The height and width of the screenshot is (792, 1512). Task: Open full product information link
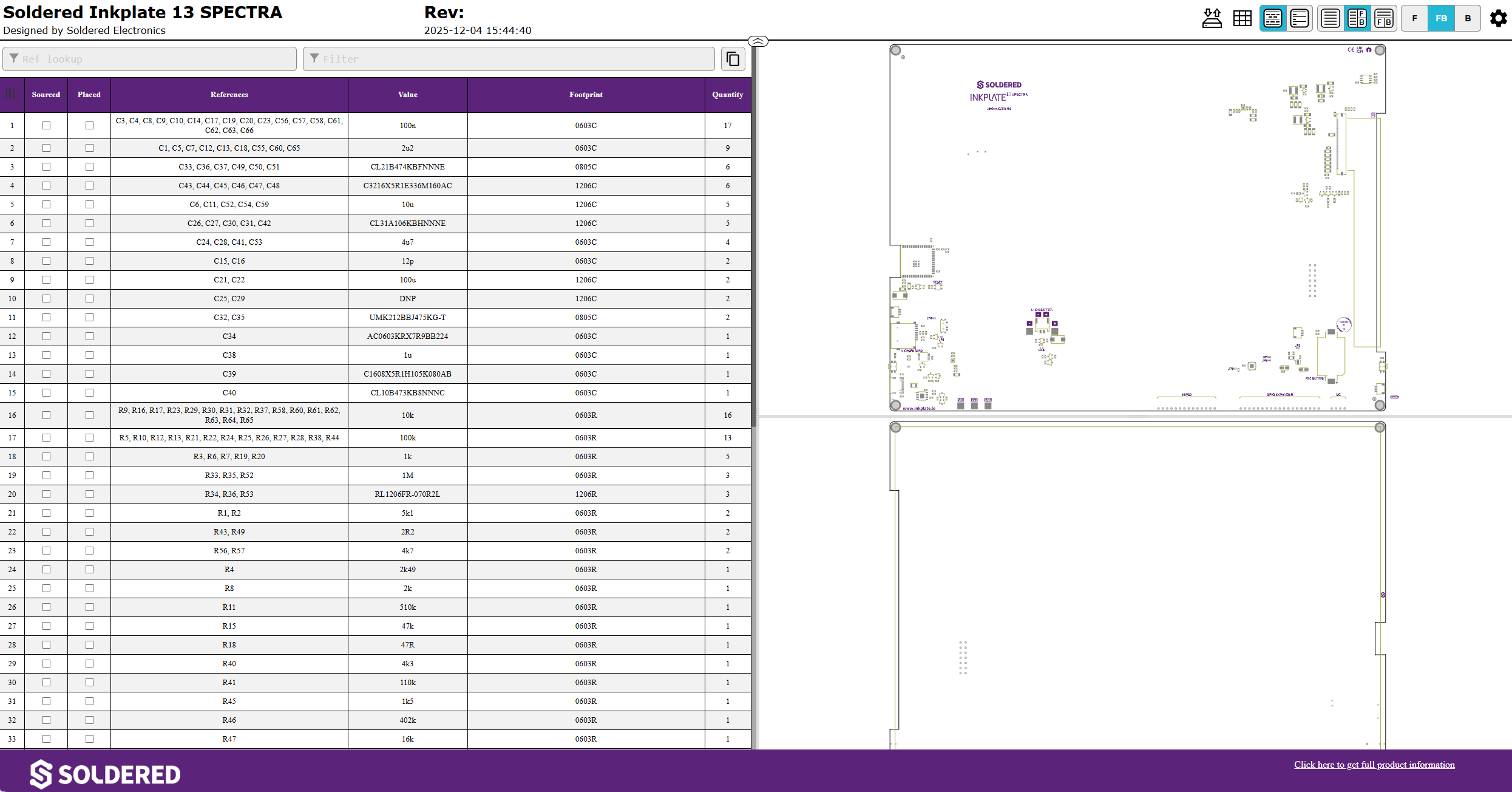[x=1374, y=765]
